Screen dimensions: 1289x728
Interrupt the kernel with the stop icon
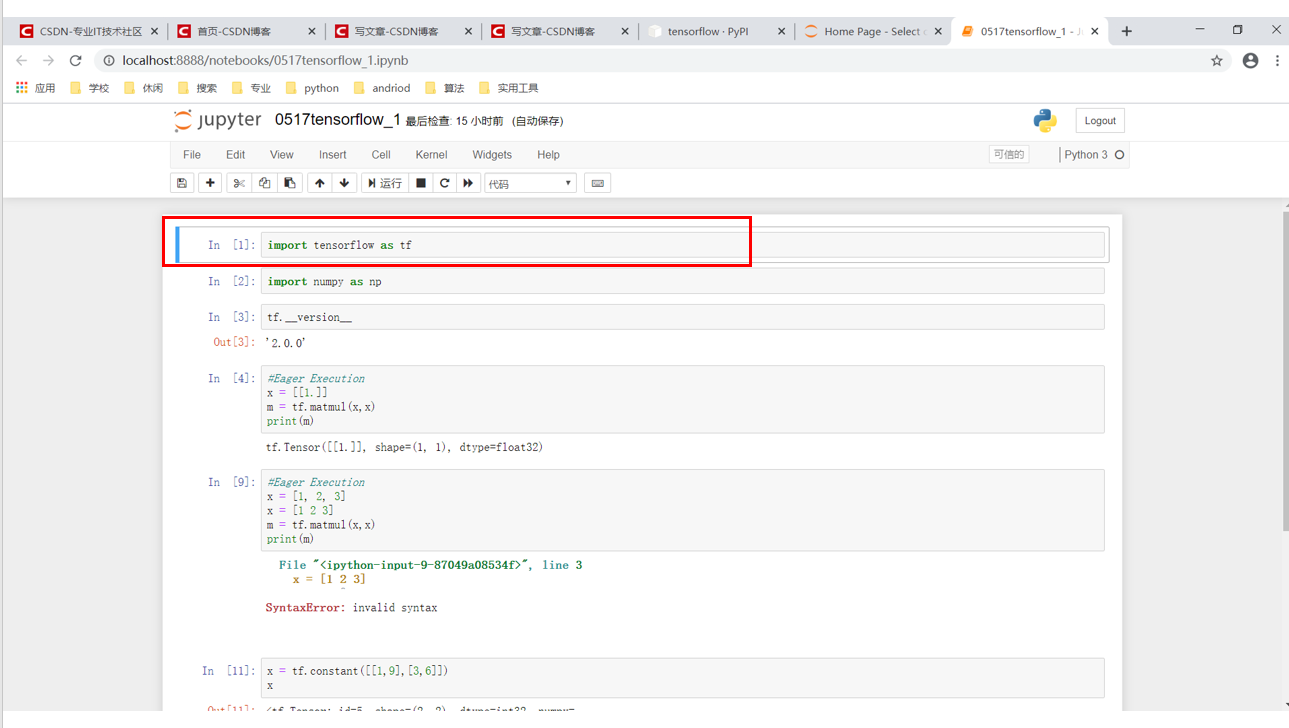pyautogui.click(x=420, y=182)
